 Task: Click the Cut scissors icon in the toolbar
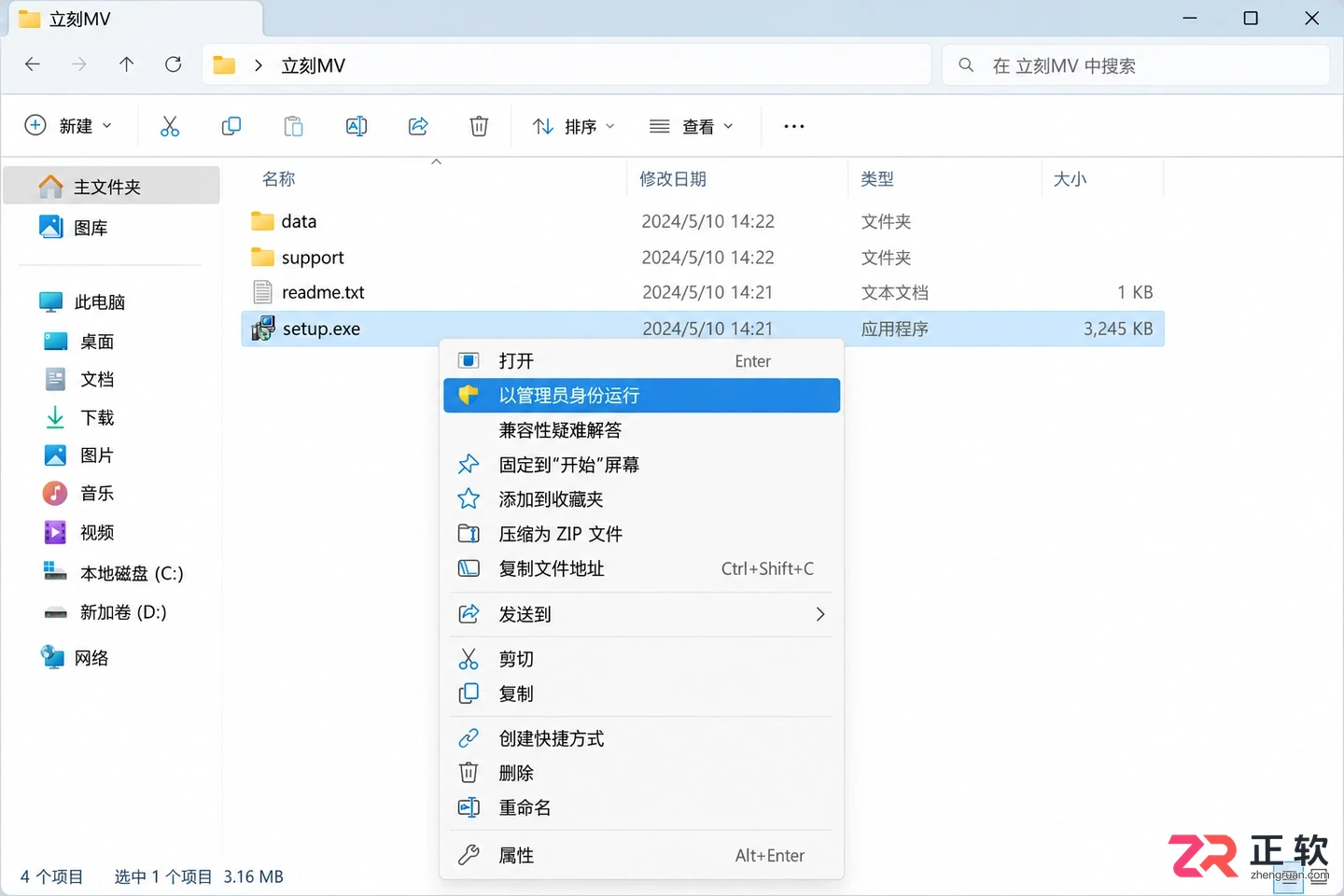point(169,126)
